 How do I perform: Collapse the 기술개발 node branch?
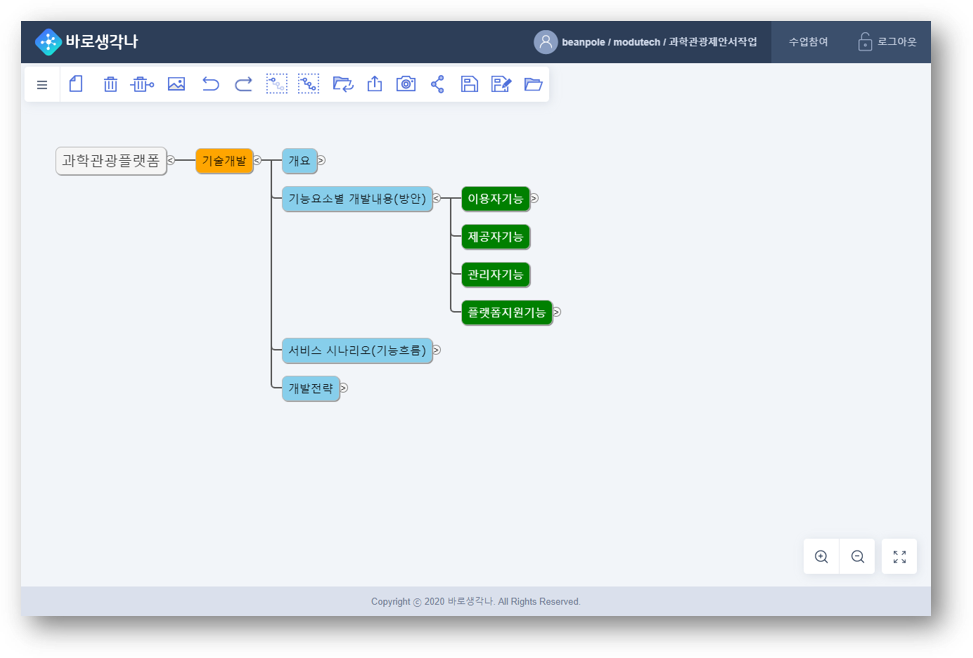pyautogui.click(x=257, y=160)
